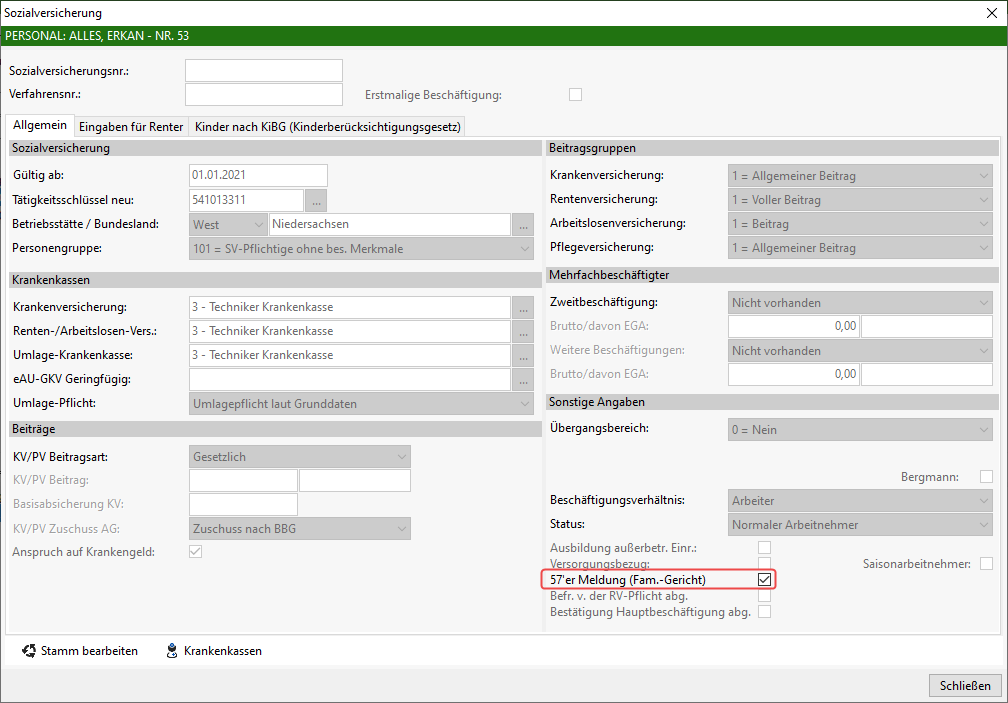The width and height of the screenshot is (1008, 703).
Task: Click the Gültig ab date field
Action: pos(258,176)
